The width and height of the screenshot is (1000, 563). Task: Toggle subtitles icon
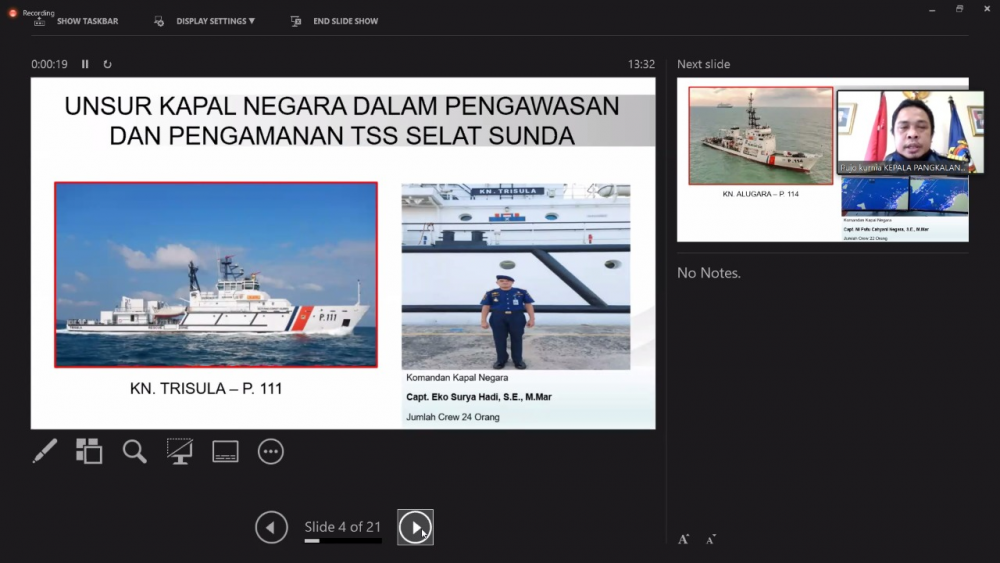coord(225,451)
